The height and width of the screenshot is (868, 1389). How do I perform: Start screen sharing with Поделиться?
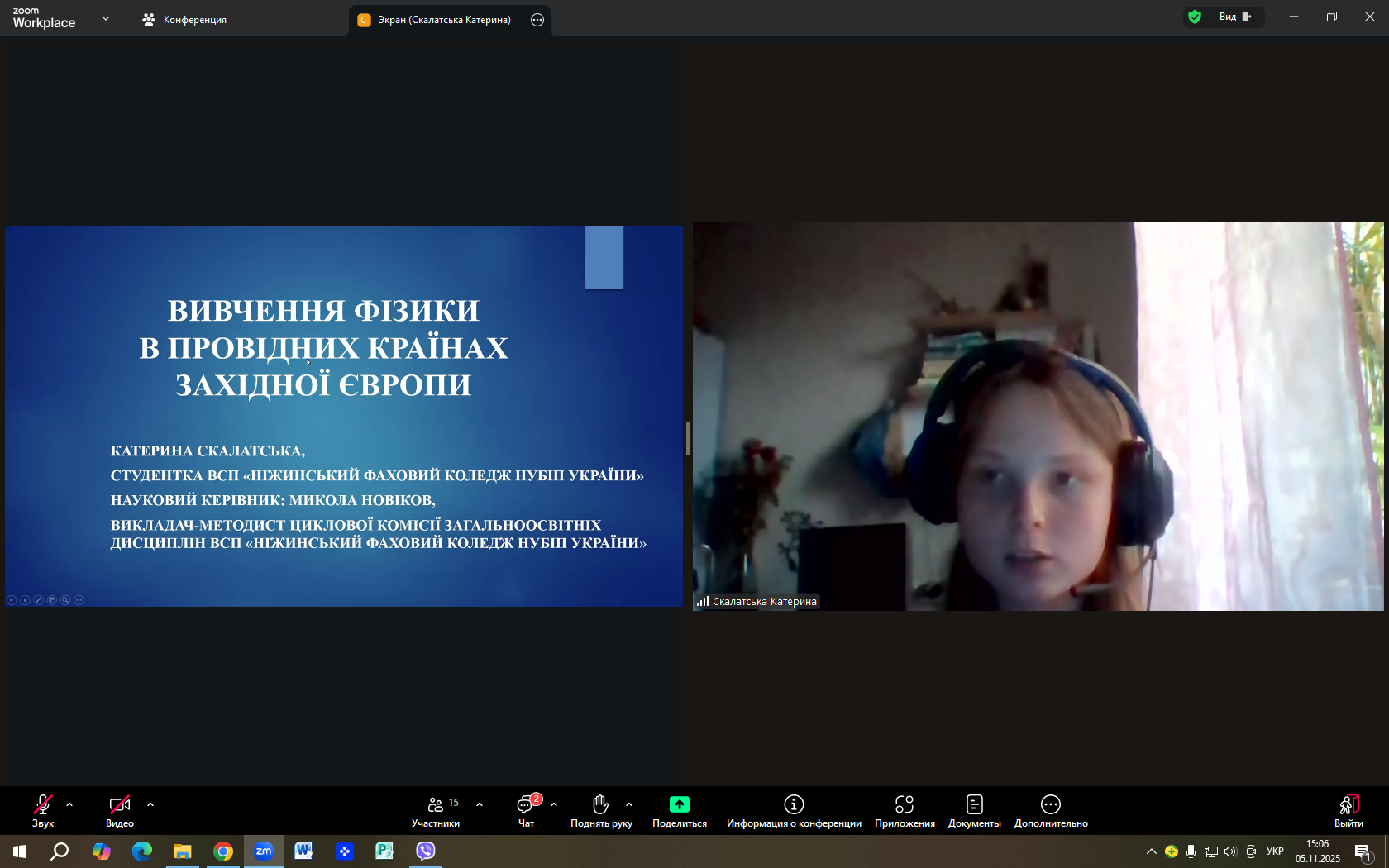[679, 810]
